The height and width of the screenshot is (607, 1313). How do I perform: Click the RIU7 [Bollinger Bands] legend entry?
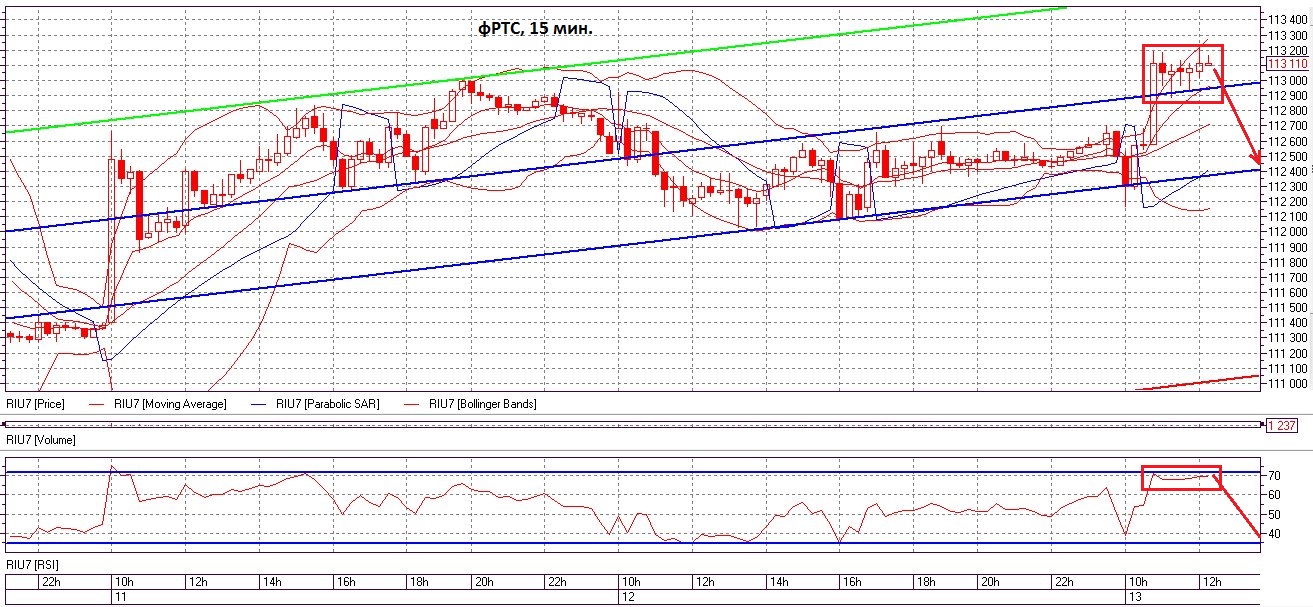point(483,404)
